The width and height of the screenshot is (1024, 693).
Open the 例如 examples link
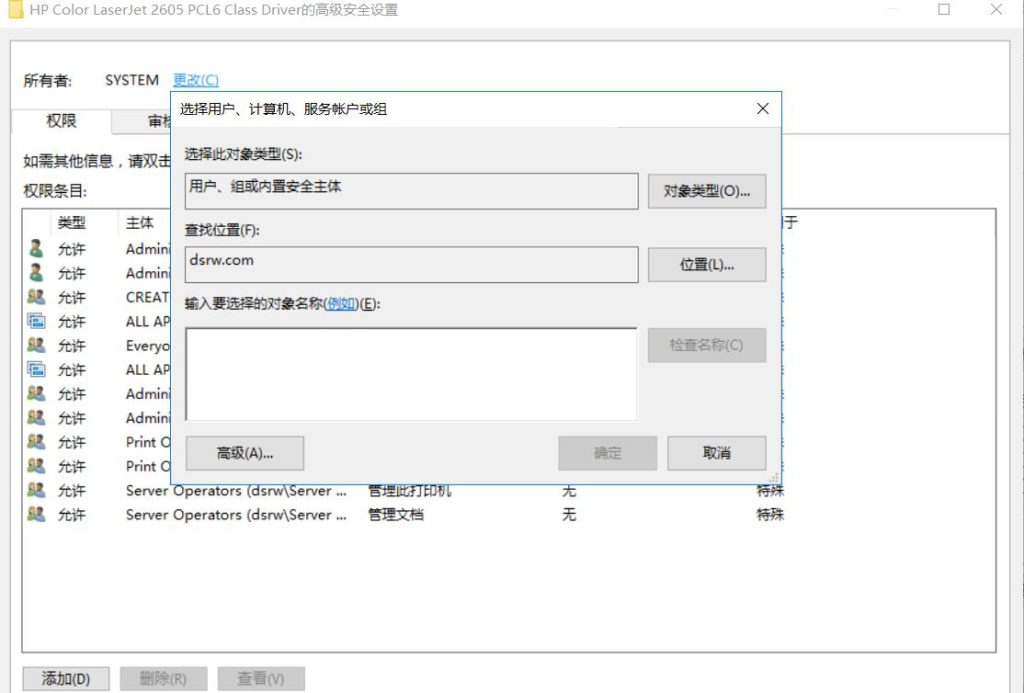[341, 304]
